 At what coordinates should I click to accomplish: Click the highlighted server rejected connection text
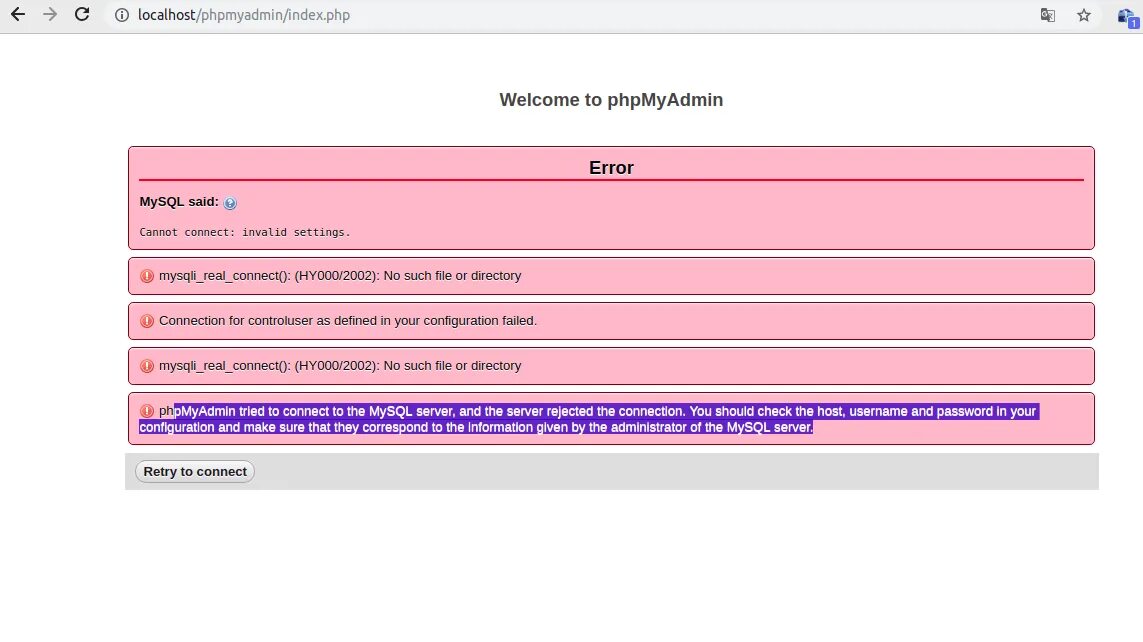point(588,419)
